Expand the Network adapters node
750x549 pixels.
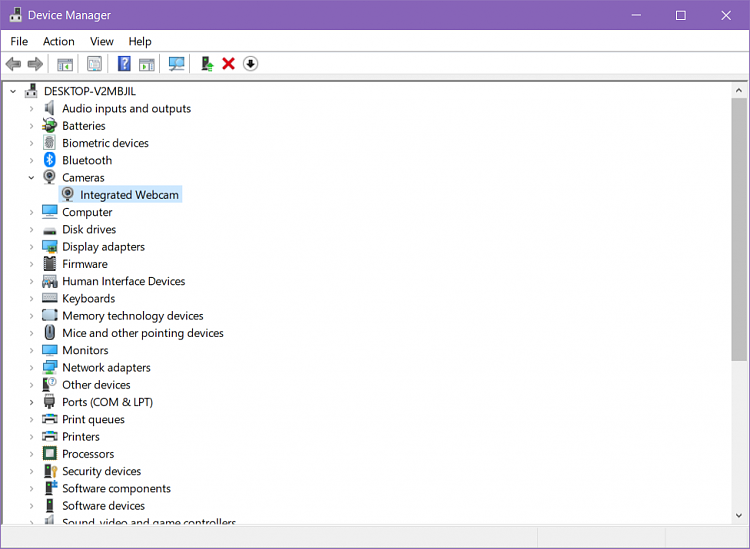(31, 368)
